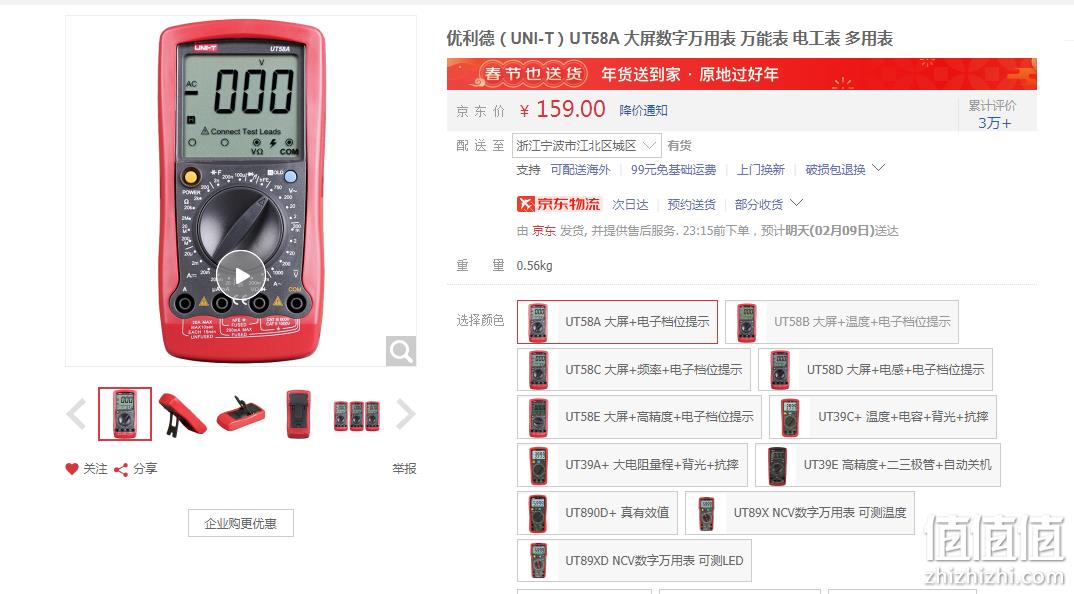Show next thumbnails with the right arrow
This screenshot has height=594, width=1074.
click(405, 414)
